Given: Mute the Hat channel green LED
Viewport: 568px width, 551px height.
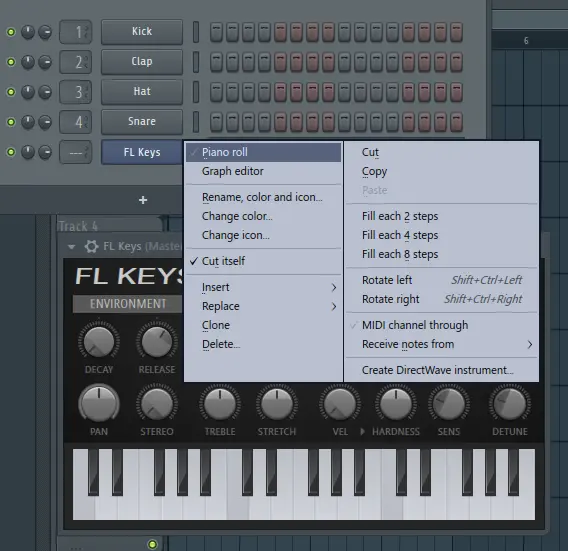Looking at the screenshot, I should pos(11,92).
